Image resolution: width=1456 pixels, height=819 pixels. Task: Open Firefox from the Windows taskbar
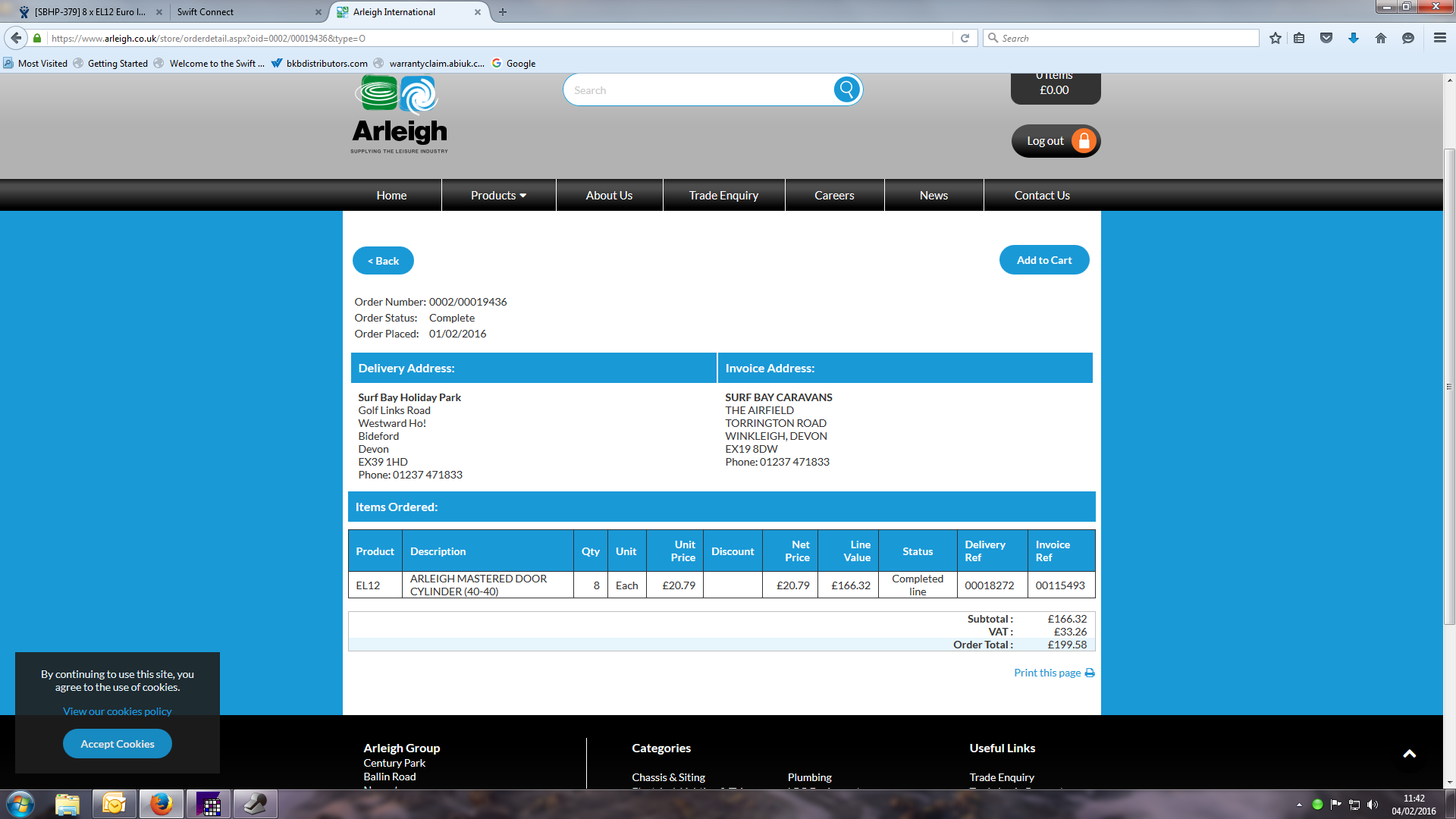(161, 804)
